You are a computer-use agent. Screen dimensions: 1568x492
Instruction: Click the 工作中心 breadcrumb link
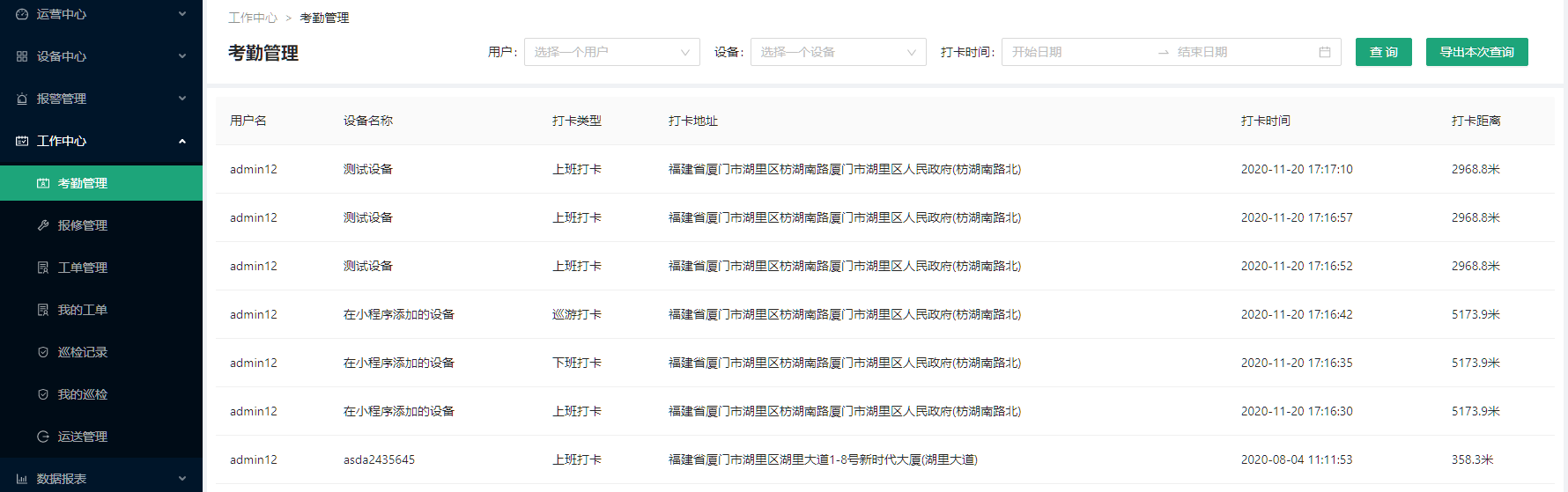252,18
